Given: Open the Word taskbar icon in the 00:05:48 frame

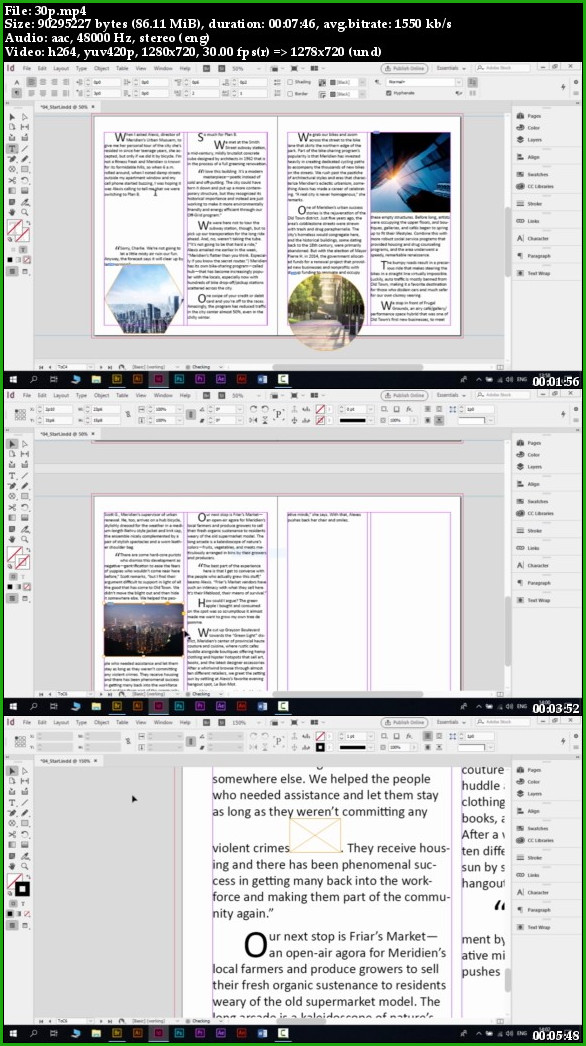Looking at the screenshot, I should [x=262, y=1033].
